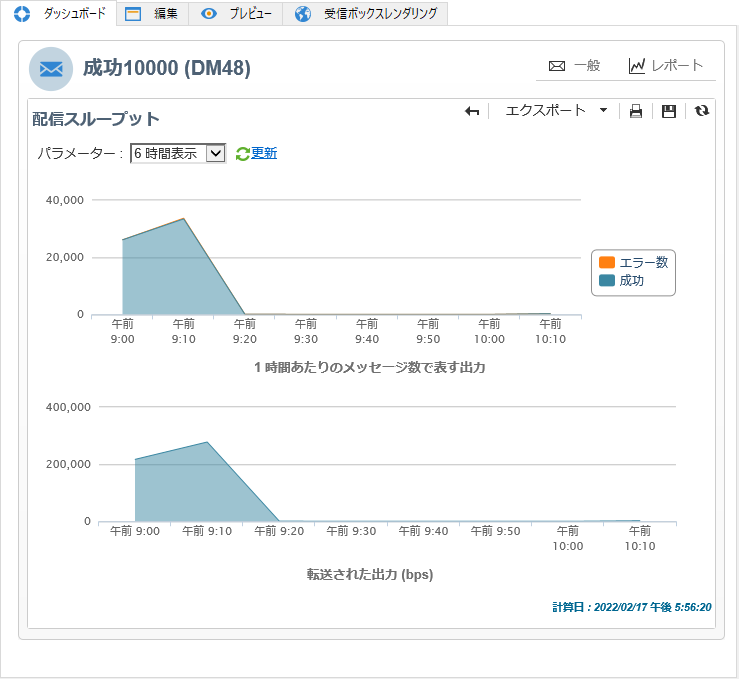The height and width of the screenshot is (679, 739).
Task: Click the 400,000 axis label
Action: 68,407
